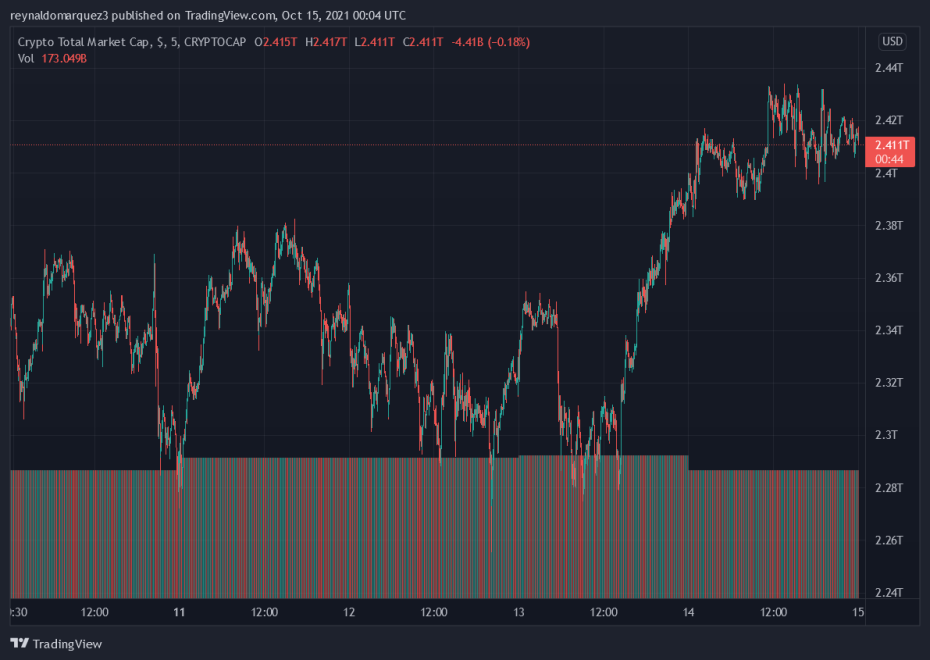Click the -4.41B (-0.18%) change value
This screenshot has height=660, width=930.
491,42
